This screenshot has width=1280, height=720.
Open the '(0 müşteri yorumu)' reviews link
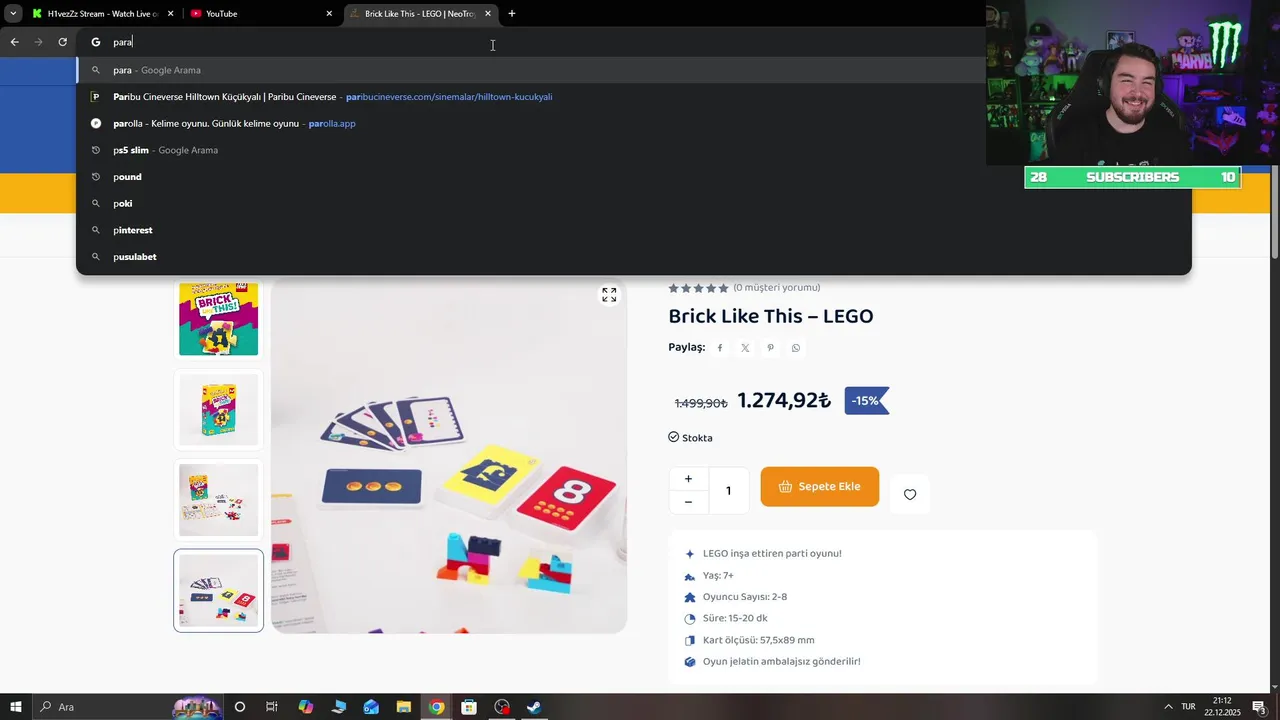[x=777, y=288]
